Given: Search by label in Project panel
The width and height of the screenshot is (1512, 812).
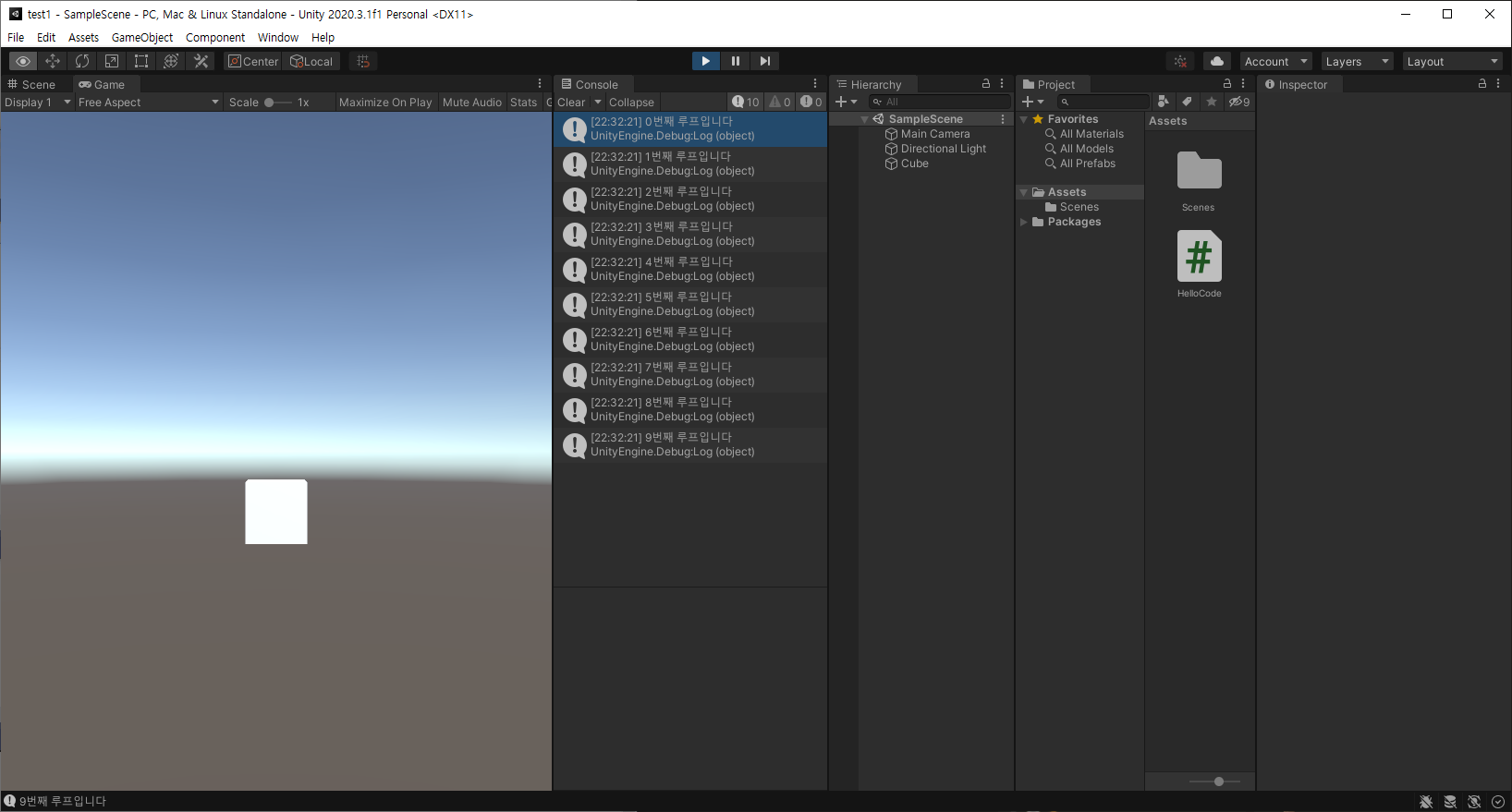Looking at the screenshot, I should click(x=1188, y=102).
